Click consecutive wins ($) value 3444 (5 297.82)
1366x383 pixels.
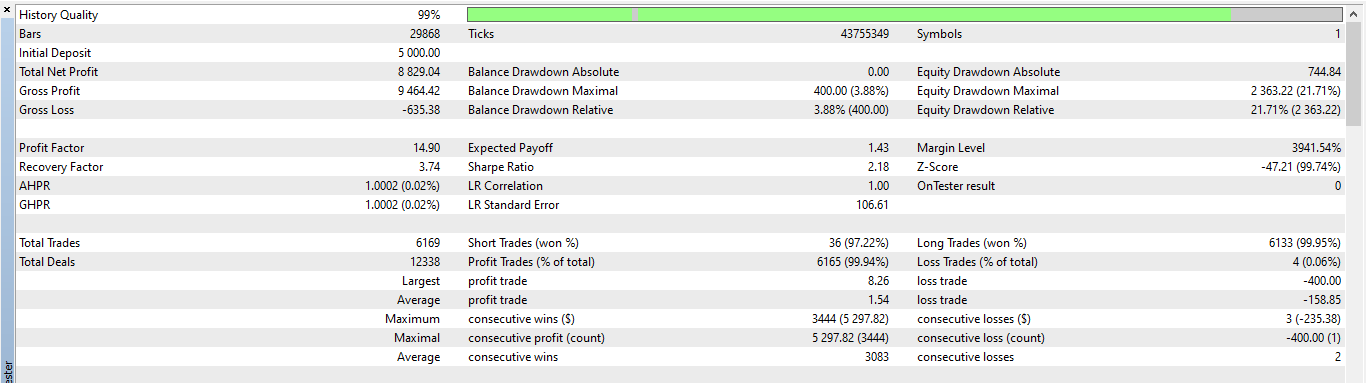(851, 319)
